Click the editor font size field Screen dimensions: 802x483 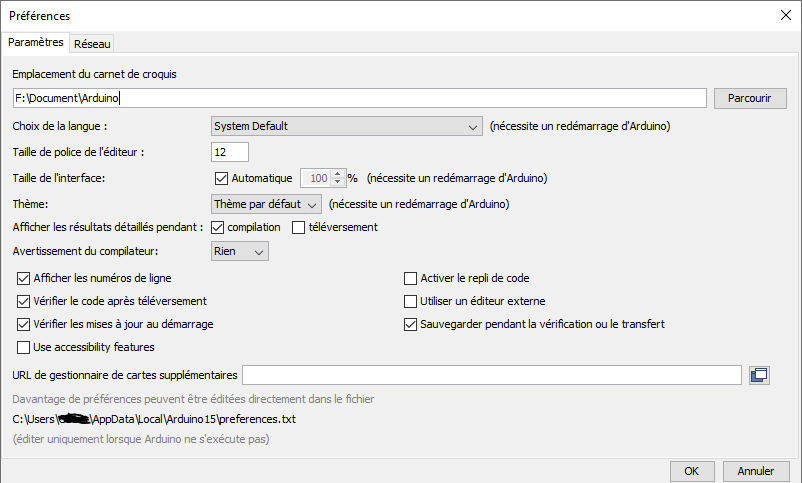tap(230, 152)
